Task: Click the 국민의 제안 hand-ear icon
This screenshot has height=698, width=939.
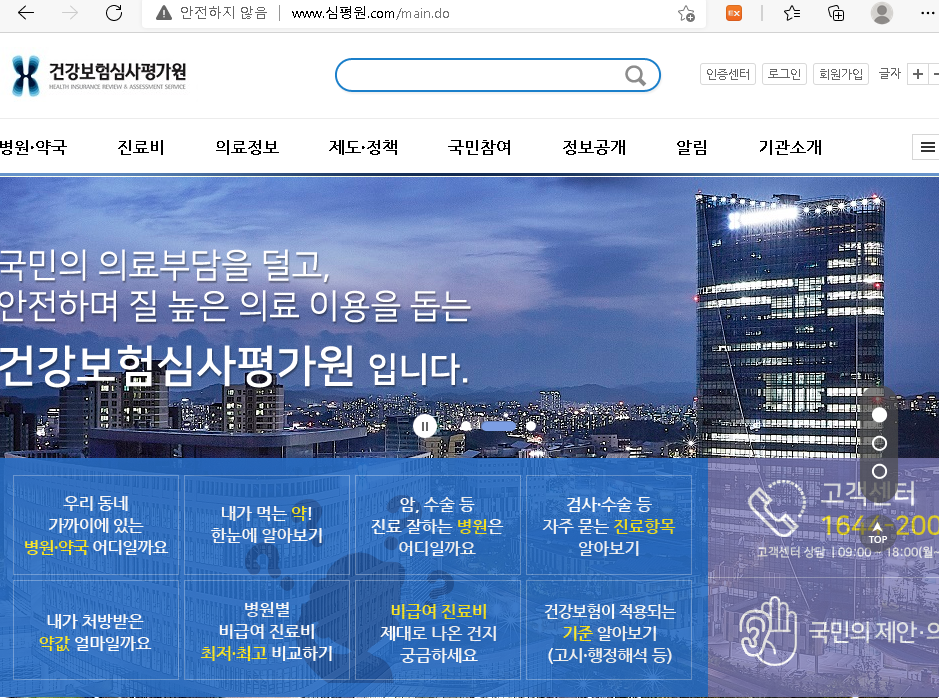Action: [x=768, y=631]
